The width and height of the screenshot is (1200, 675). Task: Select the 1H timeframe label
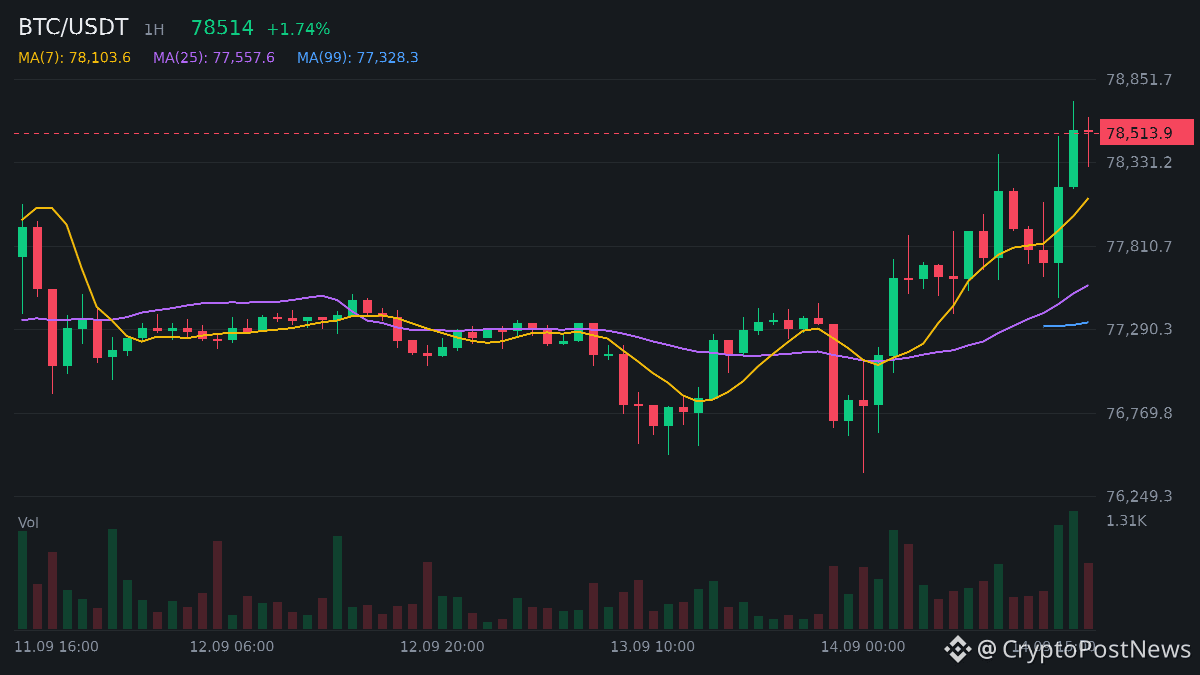coord(153,30)
